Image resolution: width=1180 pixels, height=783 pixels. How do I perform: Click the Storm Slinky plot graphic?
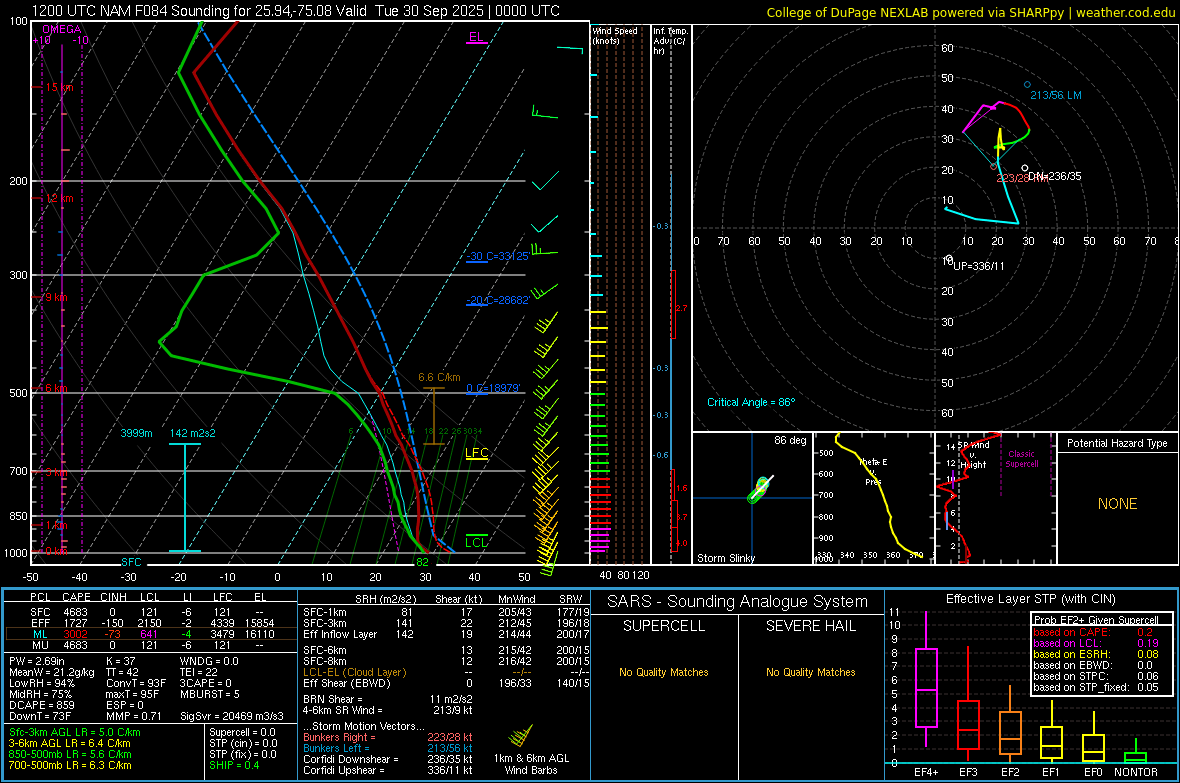[x=760, y=489]
